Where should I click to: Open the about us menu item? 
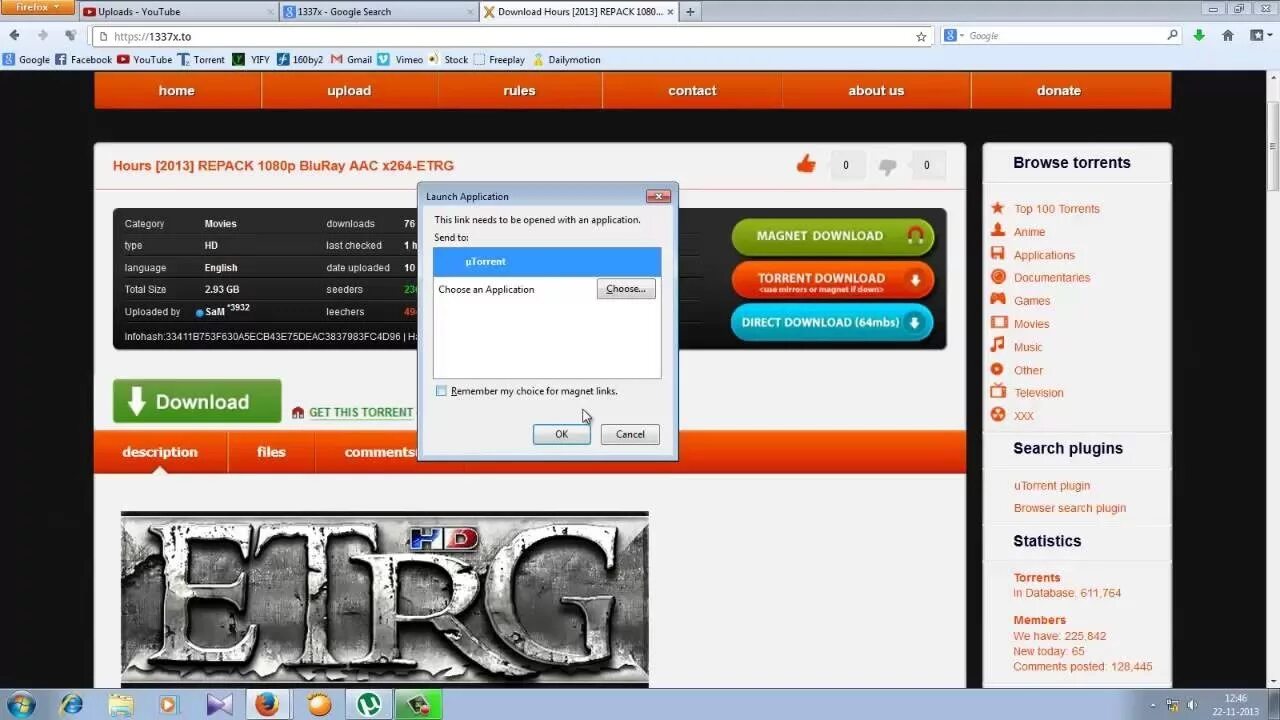pyautogui.click(x=876, y=90)
